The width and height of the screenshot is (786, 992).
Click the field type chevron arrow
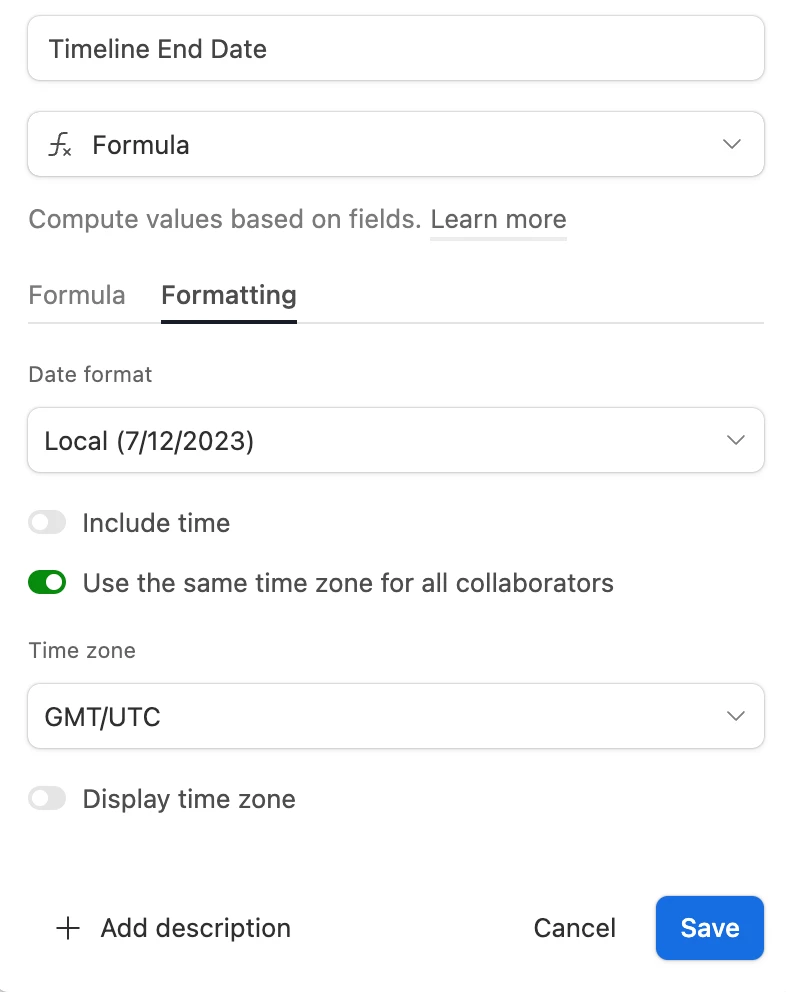pos(732,144)
